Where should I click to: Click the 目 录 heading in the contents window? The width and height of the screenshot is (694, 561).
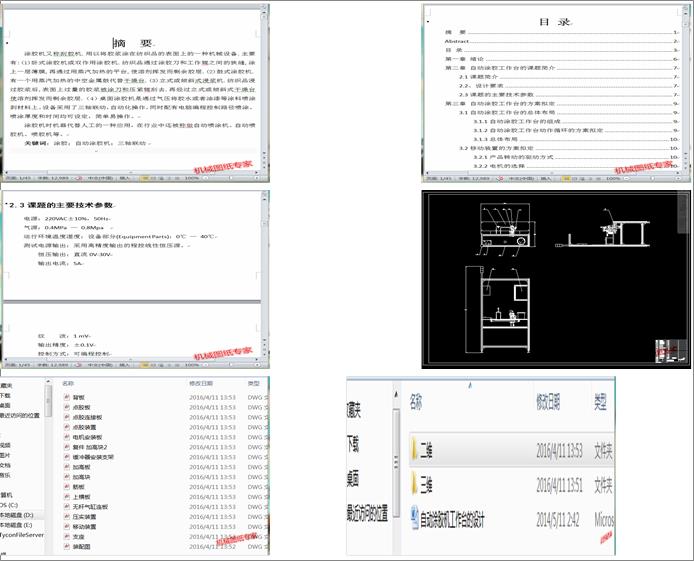[x=555, y=22]
